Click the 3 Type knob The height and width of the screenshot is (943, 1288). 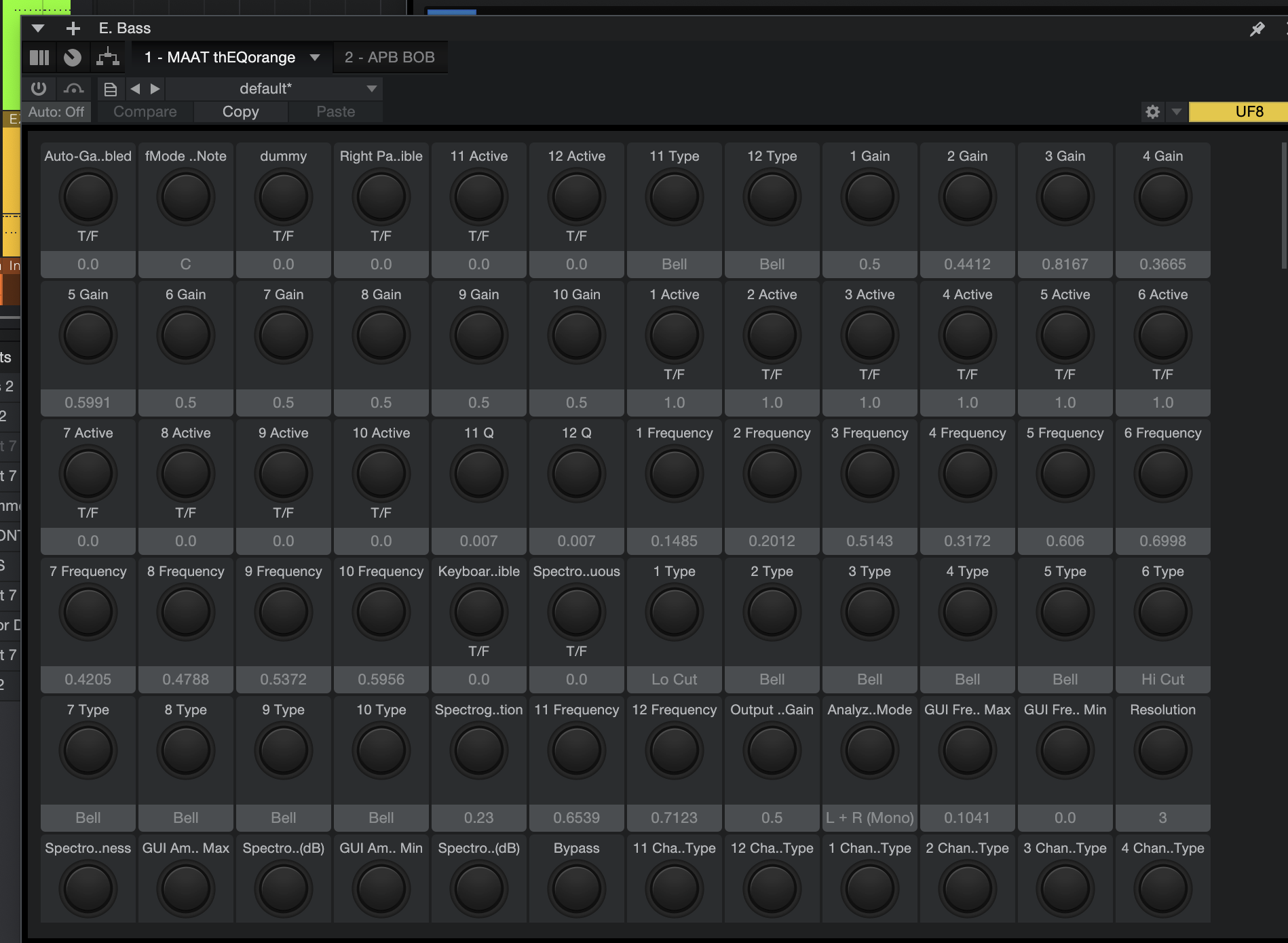pos(870,612)
